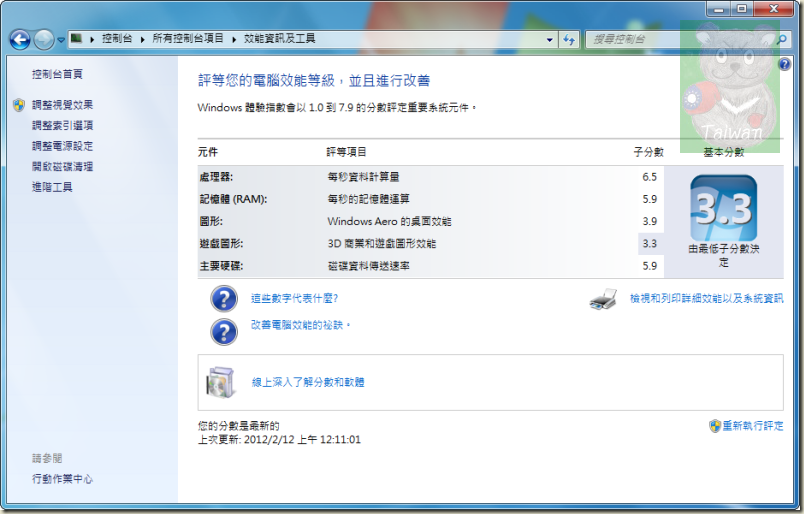Click the control panel icon in address bar
804x514 pixels.
pyautogui.click(x=76, y=38)
